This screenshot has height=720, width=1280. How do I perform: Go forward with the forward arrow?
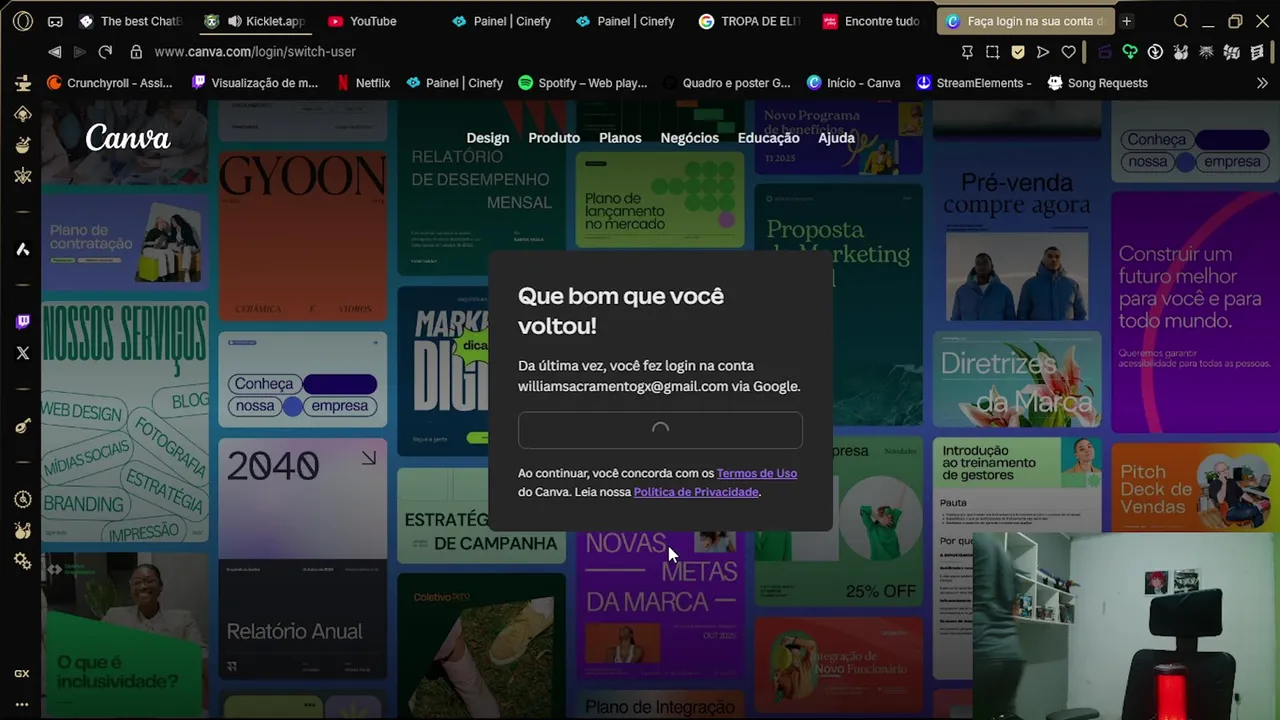pyautogui.click(x=80, y=51)
